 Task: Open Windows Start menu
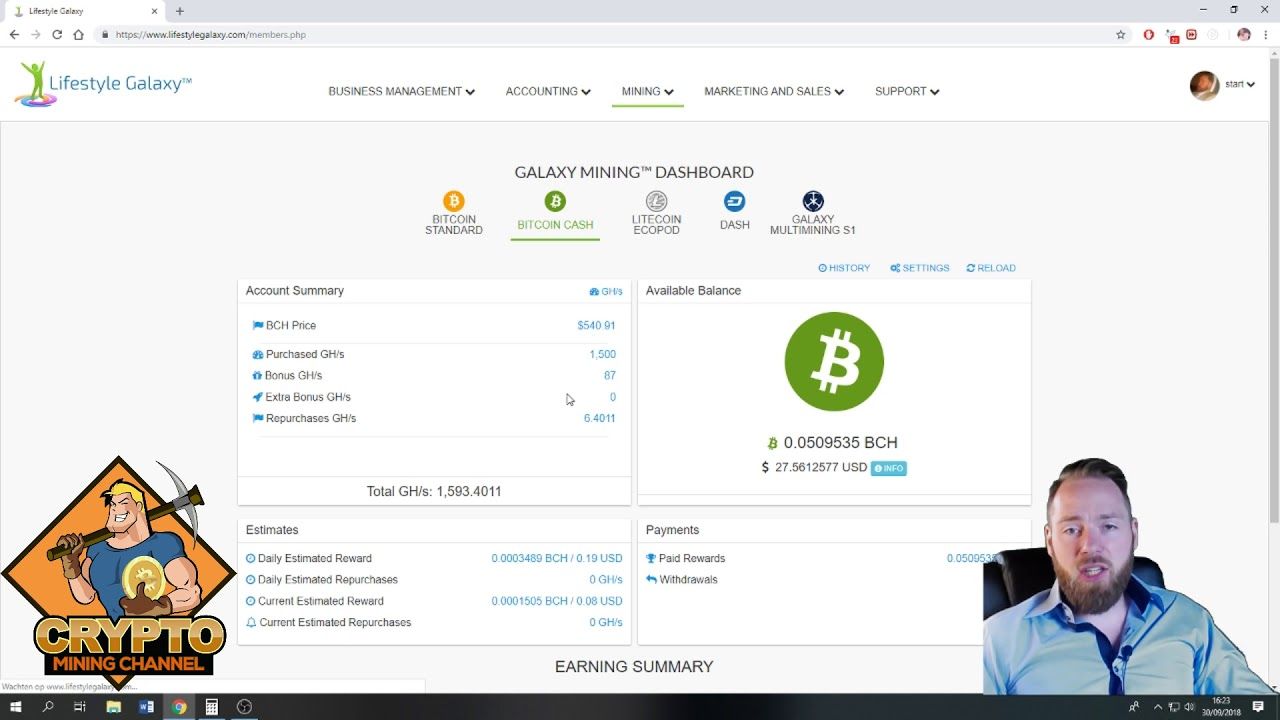tap(17, 707)
